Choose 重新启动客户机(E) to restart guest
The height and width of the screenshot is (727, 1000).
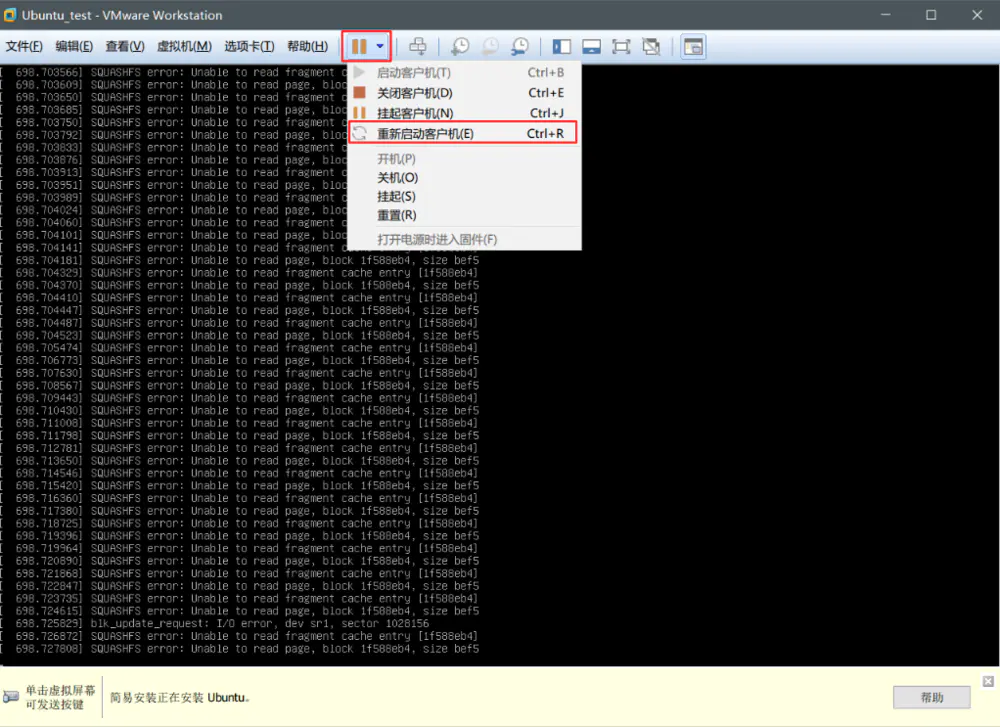463,133
